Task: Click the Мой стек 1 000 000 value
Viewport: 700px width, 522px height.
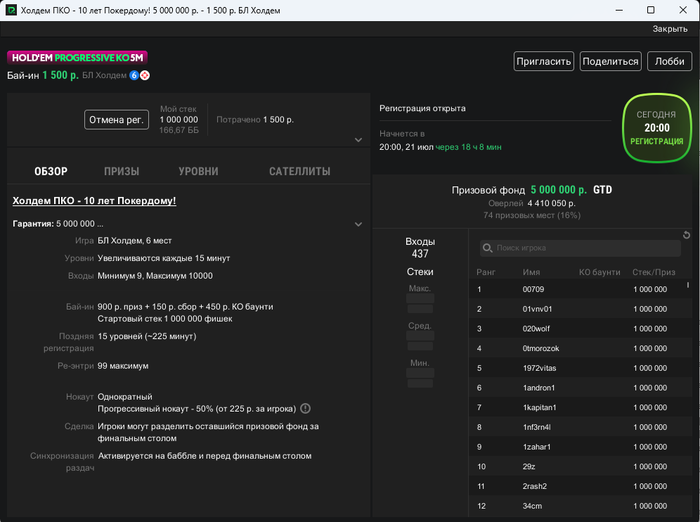Action: coord(179,120)
